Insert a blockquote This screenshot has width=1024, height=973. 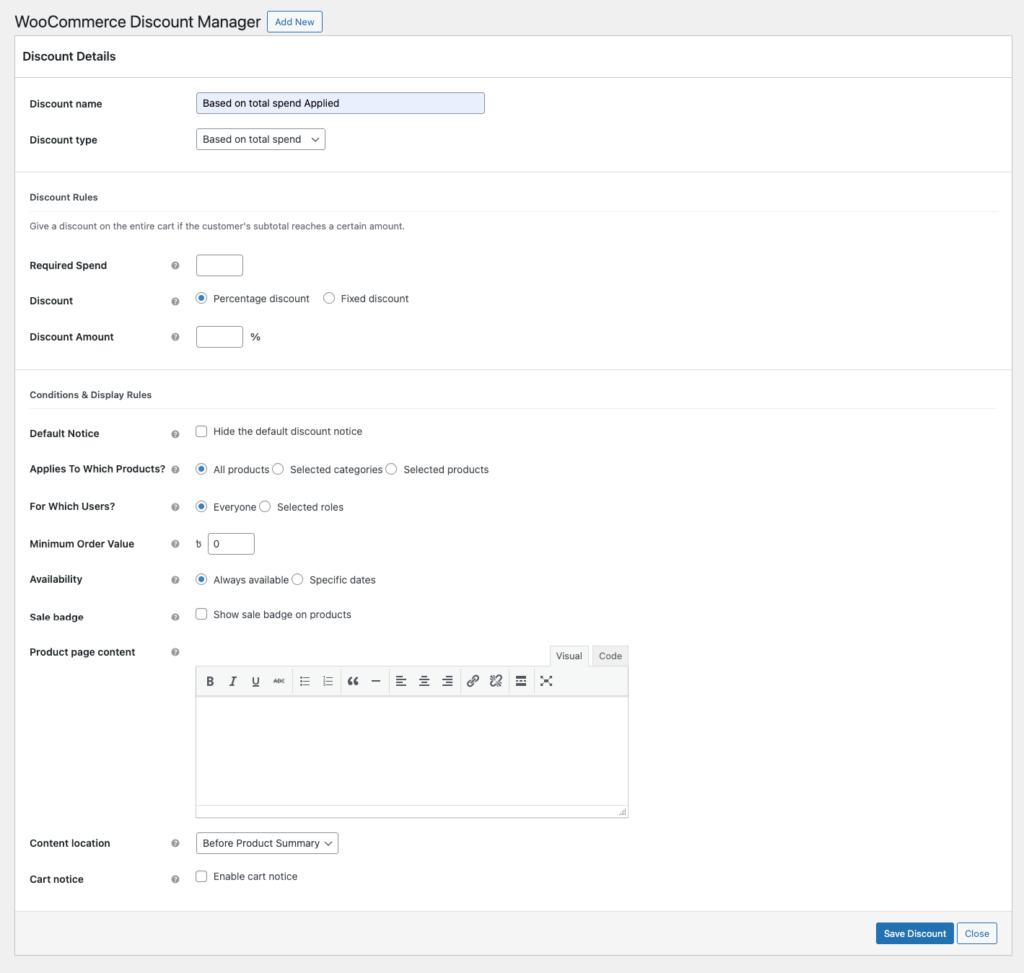point(353,681)
